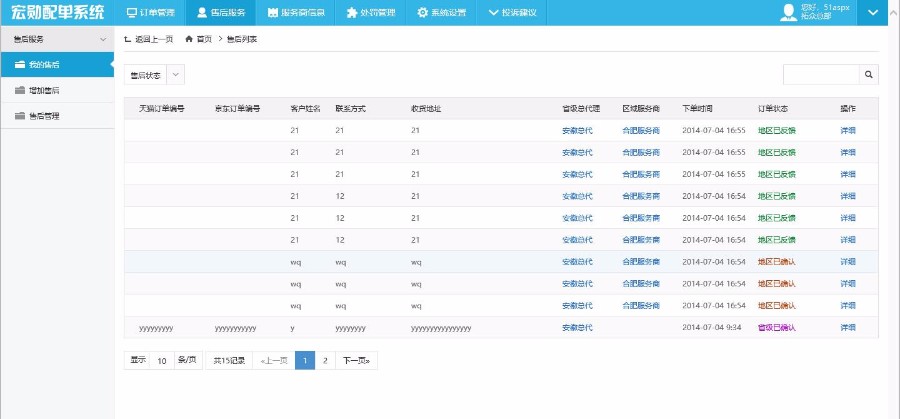Click the 省级已确认 status text
Viewport: 900px width, 419px height.
pos(777,328)
